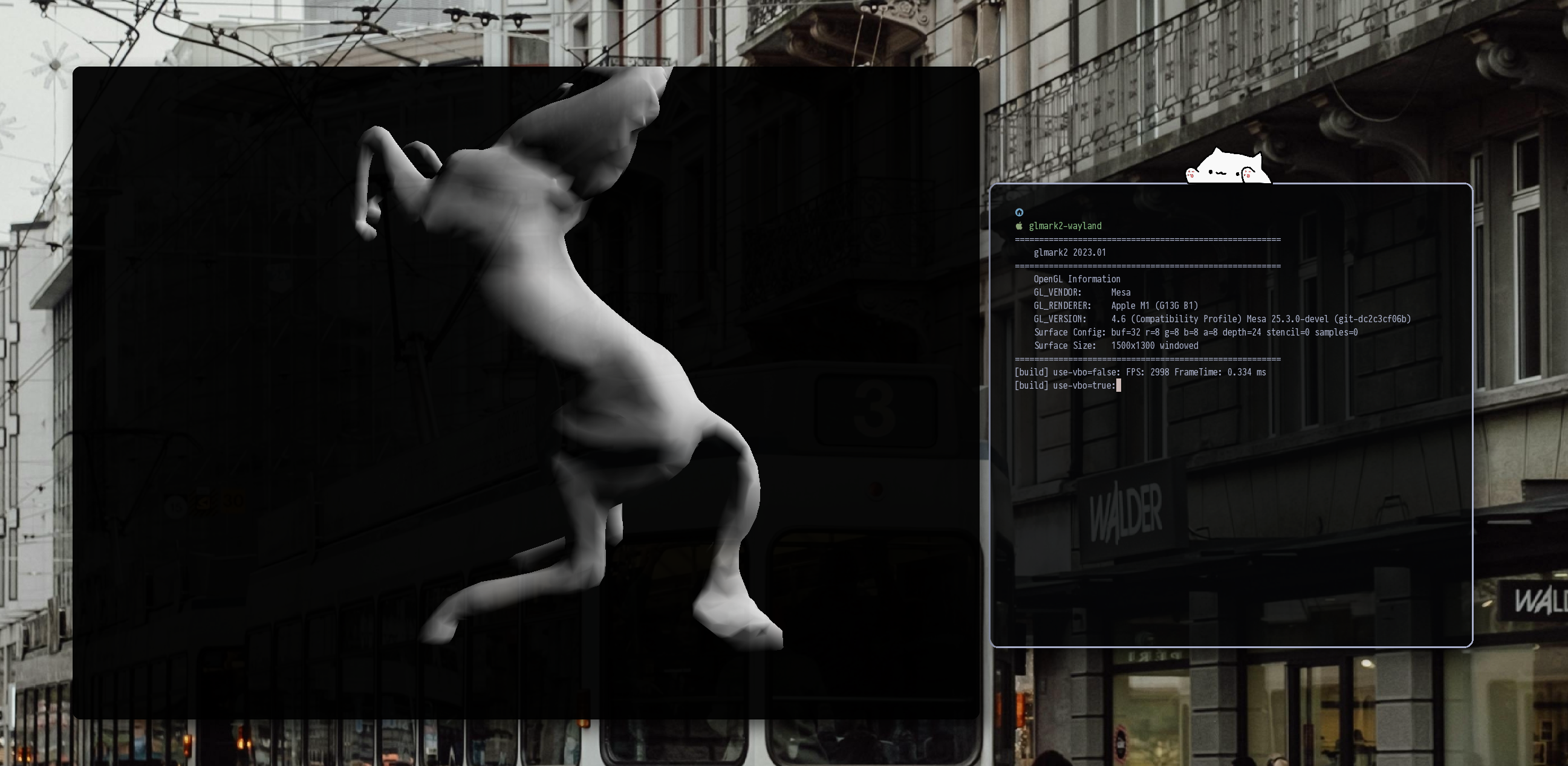Click the 'OpenGL Information' heading text
Screen dimensions: 1568x766
tap(1077, 279)
